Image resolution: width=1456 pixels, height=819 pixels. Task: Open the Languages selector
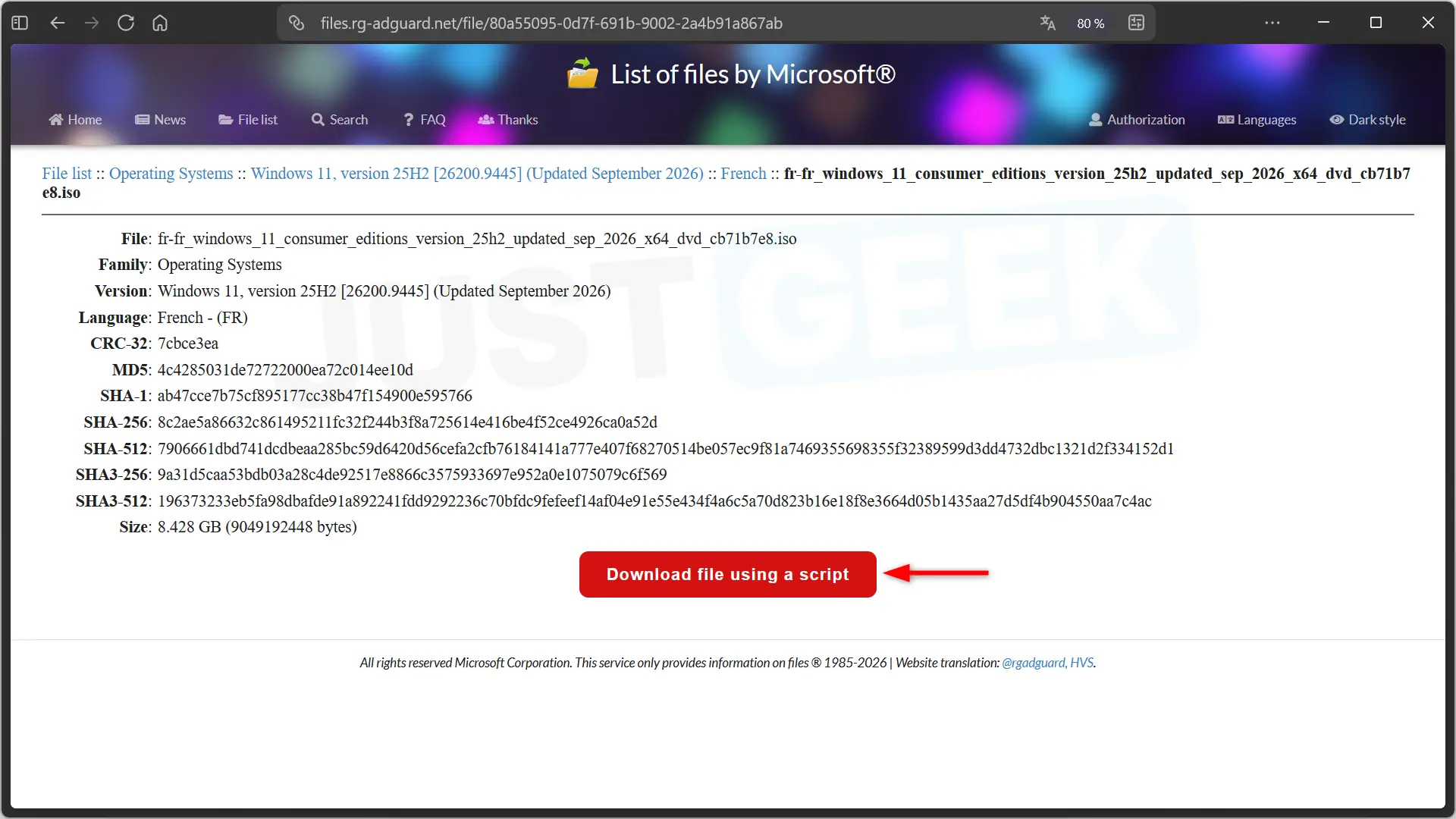[1257, 120]
